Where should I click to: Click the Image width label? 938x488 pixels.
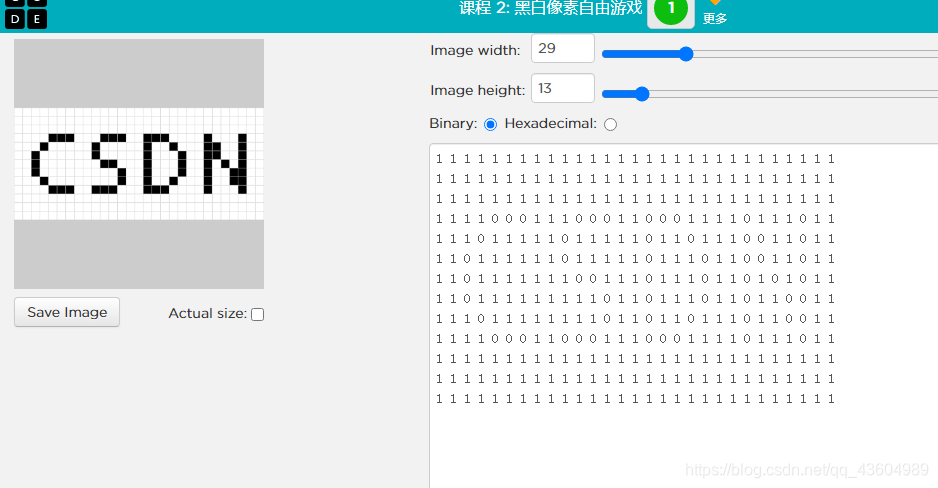476,50
